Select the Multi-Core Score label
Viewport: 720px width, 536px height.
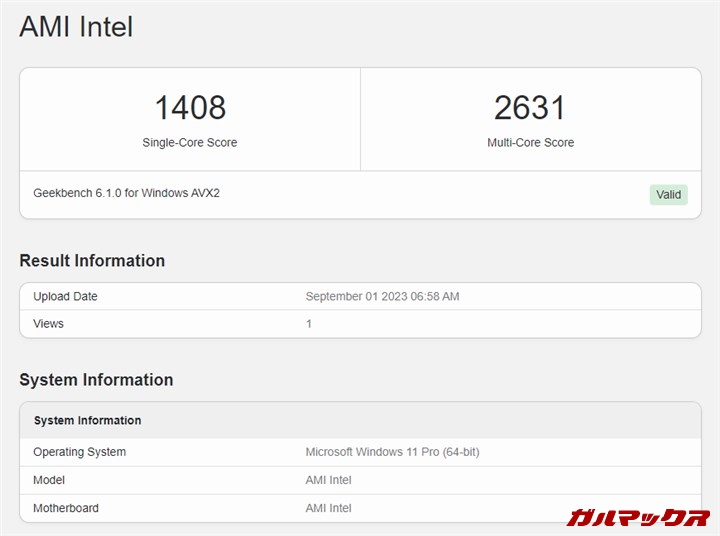pyautogui.click(x=530, y=143)
